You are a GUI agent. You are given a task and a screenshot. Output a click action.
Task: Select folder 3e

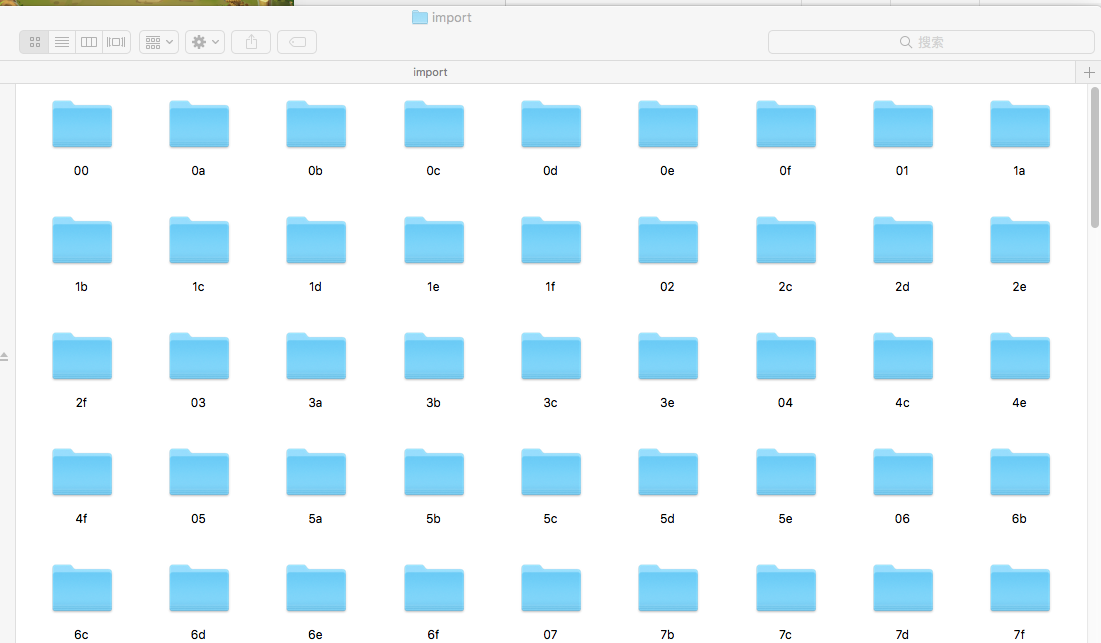click(668, 356)
